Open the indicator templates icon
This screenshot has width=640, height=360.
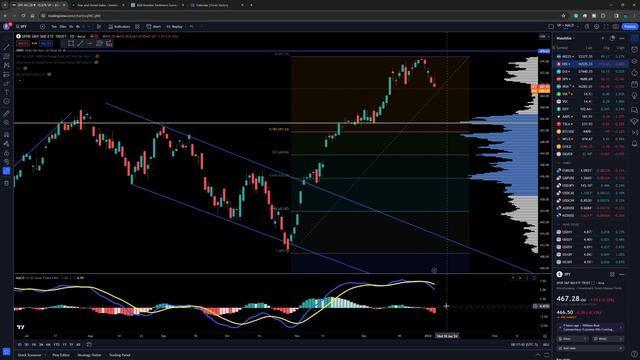pyautogui.click(x=137, y=27)
